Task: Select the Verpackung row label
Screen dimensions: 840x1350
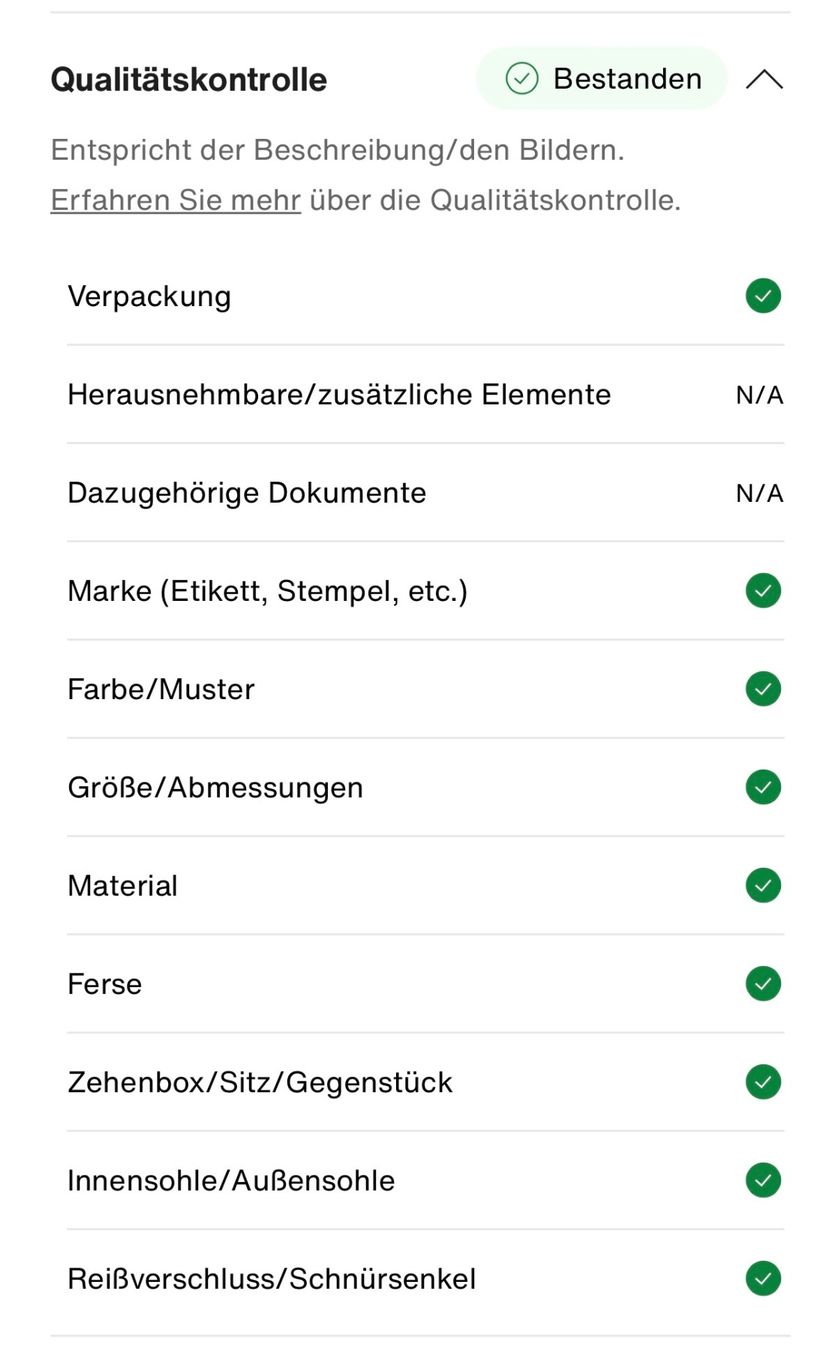Action: click(149, 296)
